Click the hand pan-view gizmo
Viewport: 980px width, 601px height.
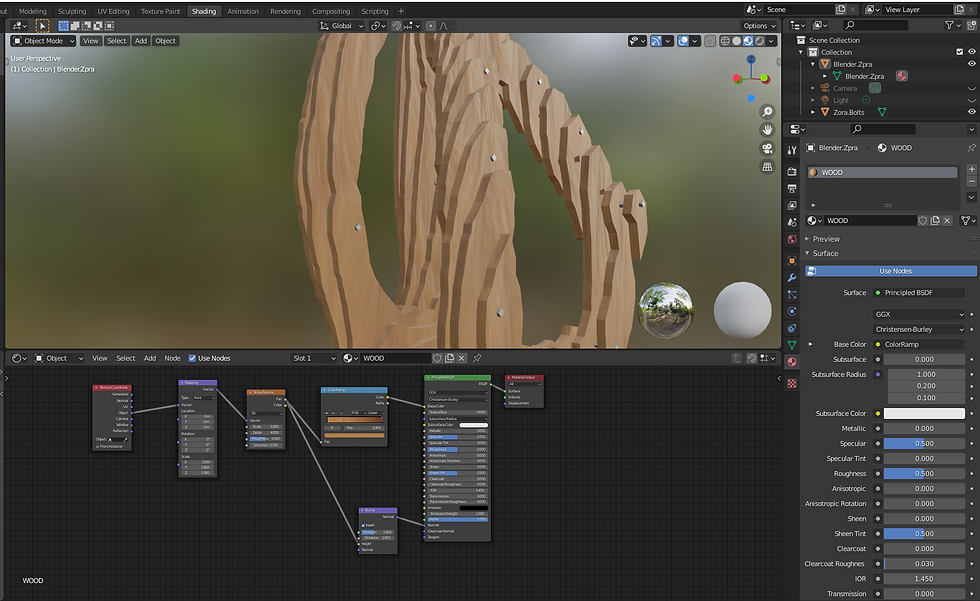pos(767,130)
